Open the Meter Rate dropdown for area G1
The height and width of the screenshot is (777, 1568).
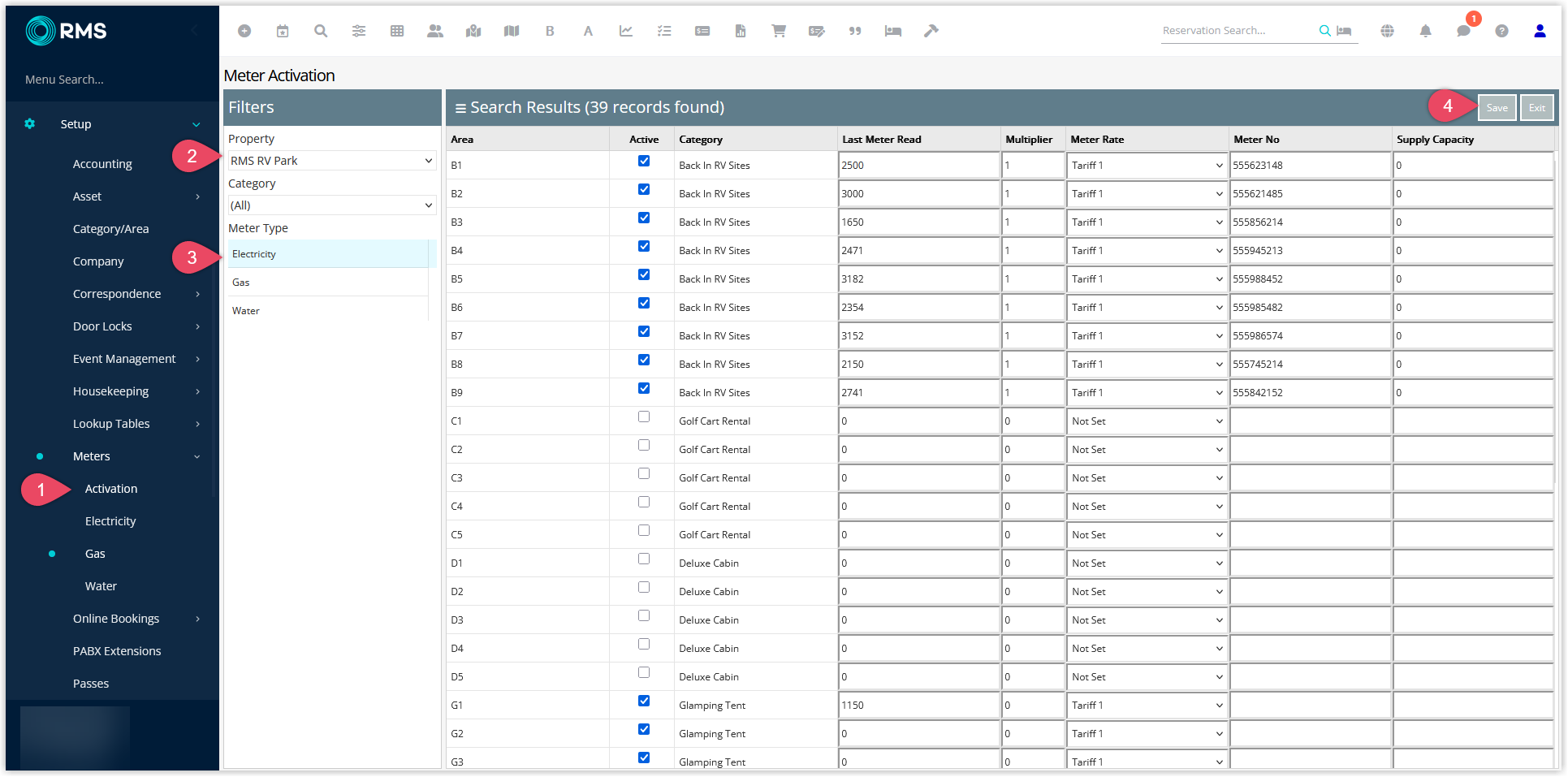(1147, 706)
